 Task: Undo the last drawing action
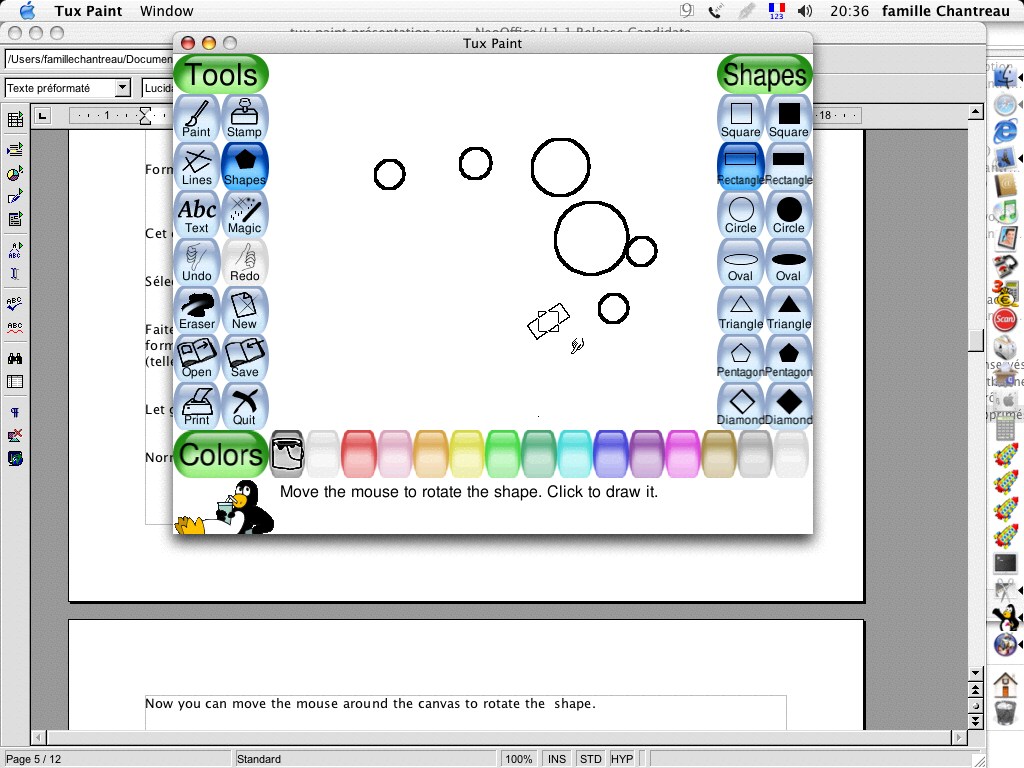(197, 262)
